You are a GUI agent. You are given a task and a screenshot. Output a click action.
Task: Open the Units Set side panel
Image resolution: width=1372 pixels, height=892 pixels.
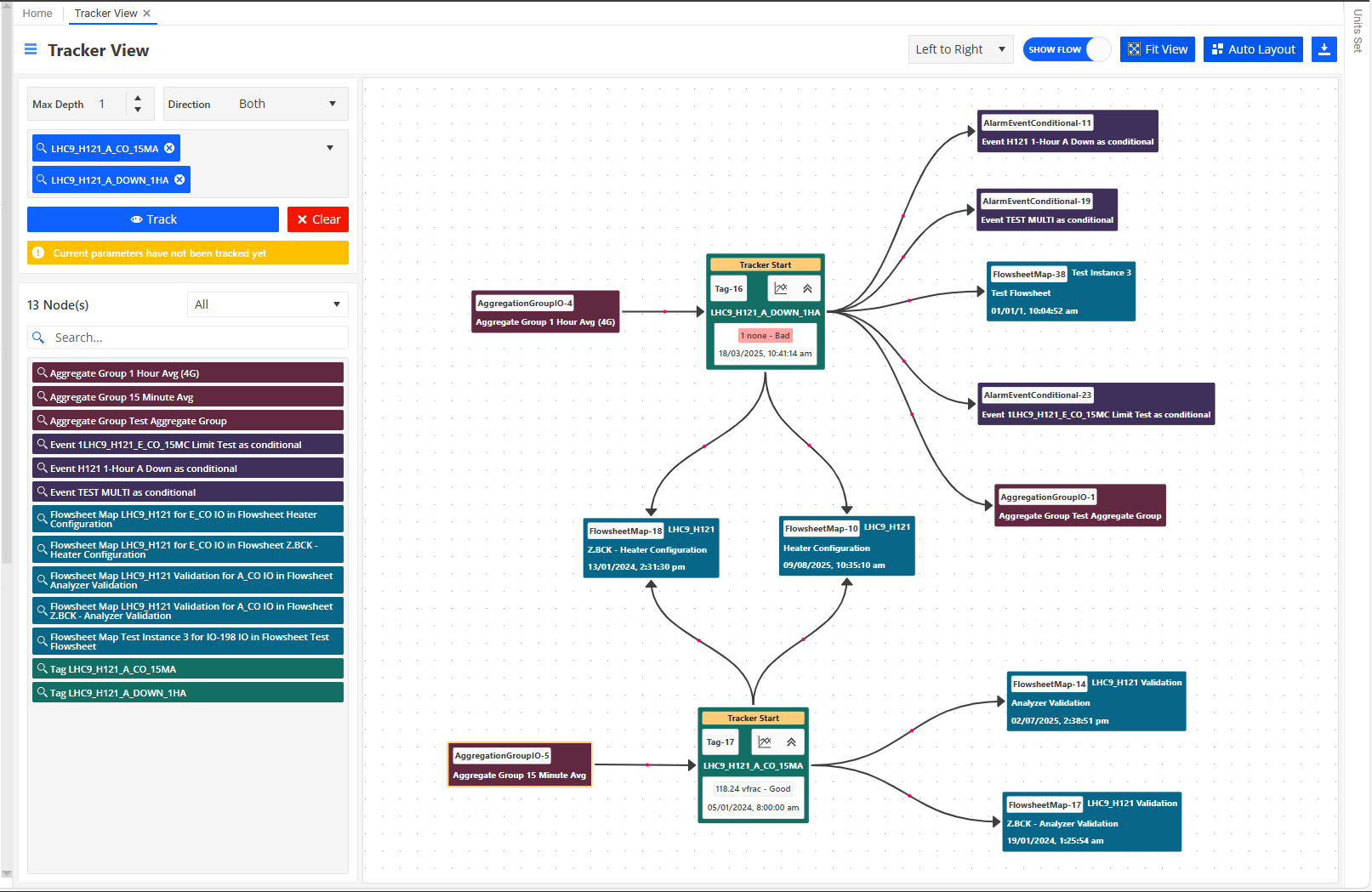tap(1358, 31)
